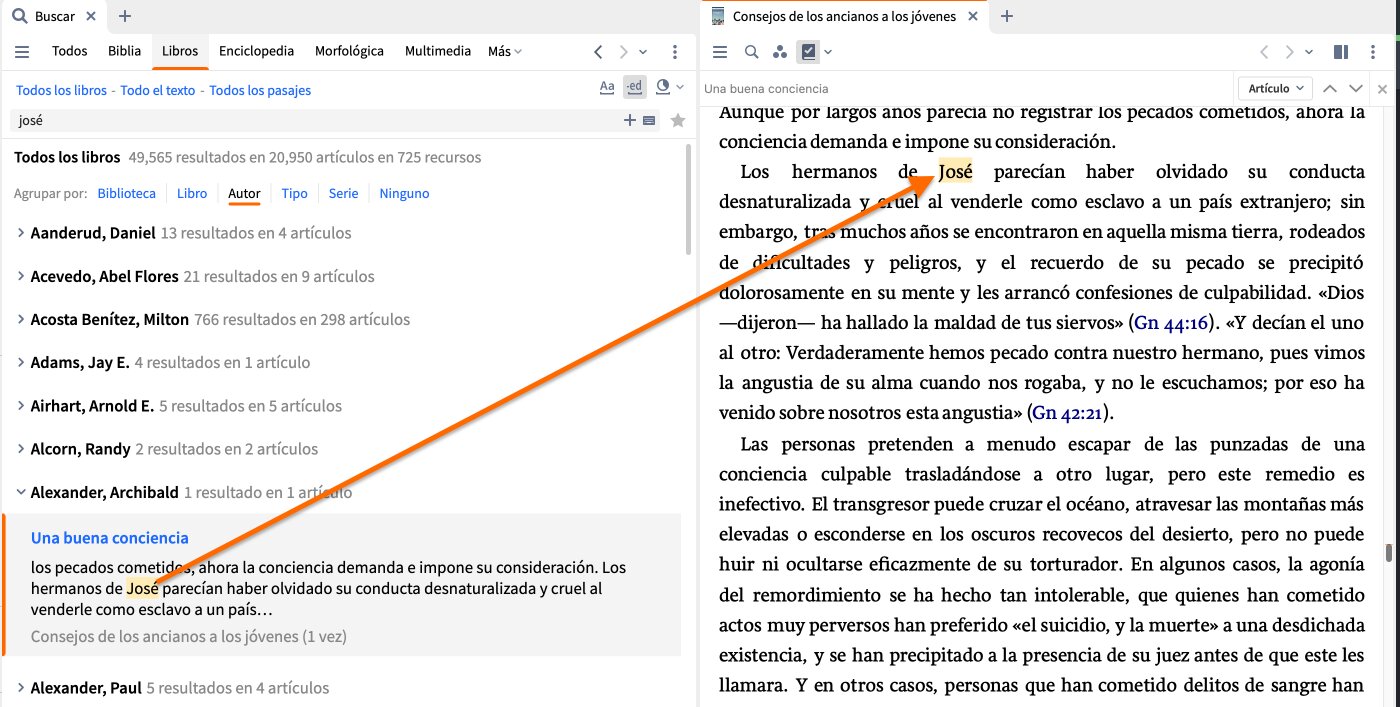The width and height of the screenshot is (1400, 707).
Task: Go to previous article with up arrow
Action: tap(1330, 88)
